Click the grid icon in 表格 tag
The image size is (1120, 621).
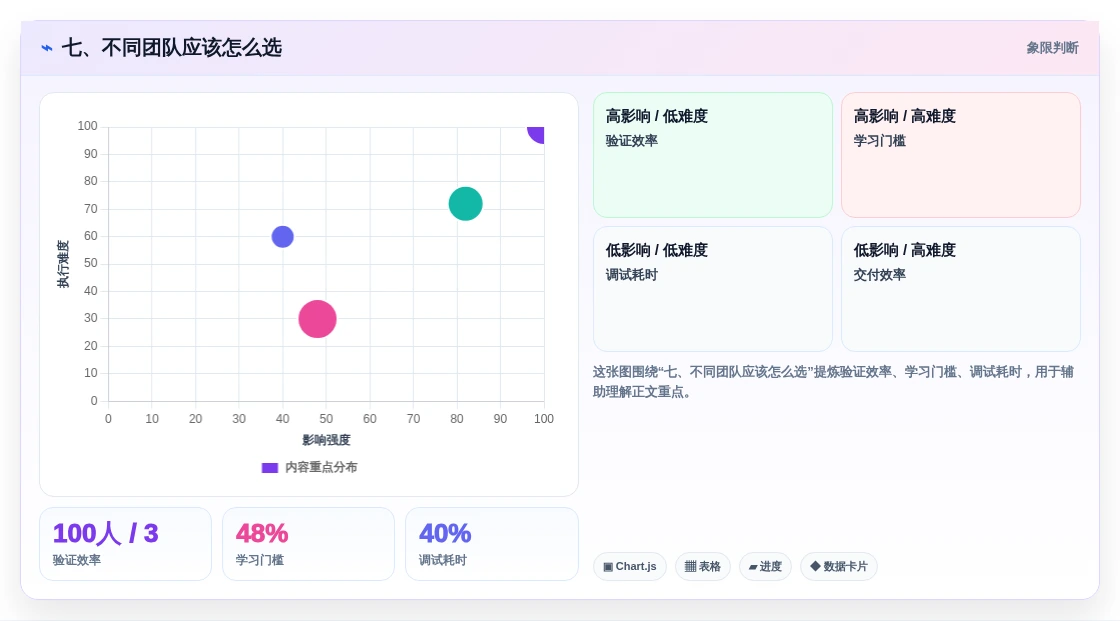point(690,567)
